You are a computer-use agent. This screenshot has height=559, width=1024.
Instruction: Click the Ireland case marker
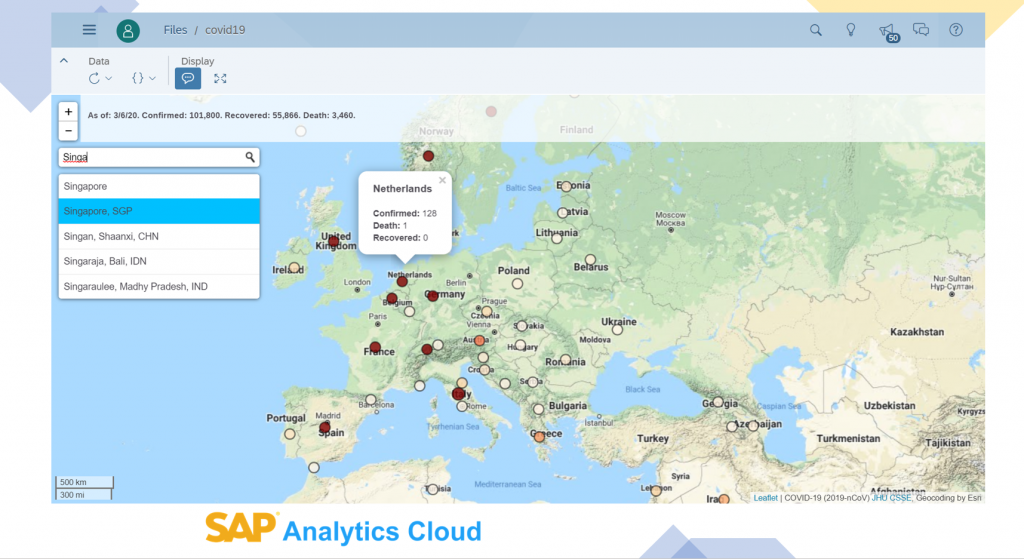(x=295, y=267)
